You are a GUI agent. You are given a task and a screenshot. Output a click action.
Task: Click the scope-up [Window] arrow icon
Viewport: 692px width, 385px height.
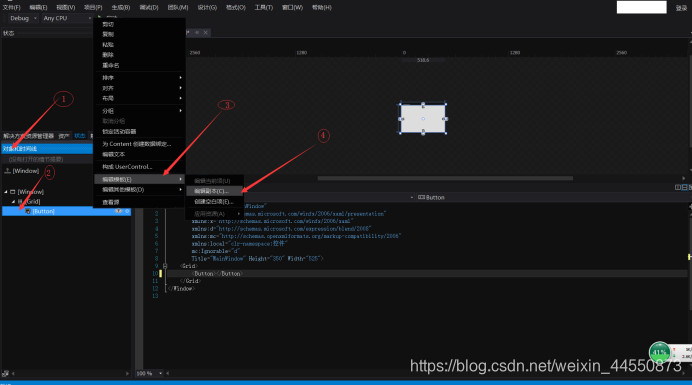pos(8,171)
